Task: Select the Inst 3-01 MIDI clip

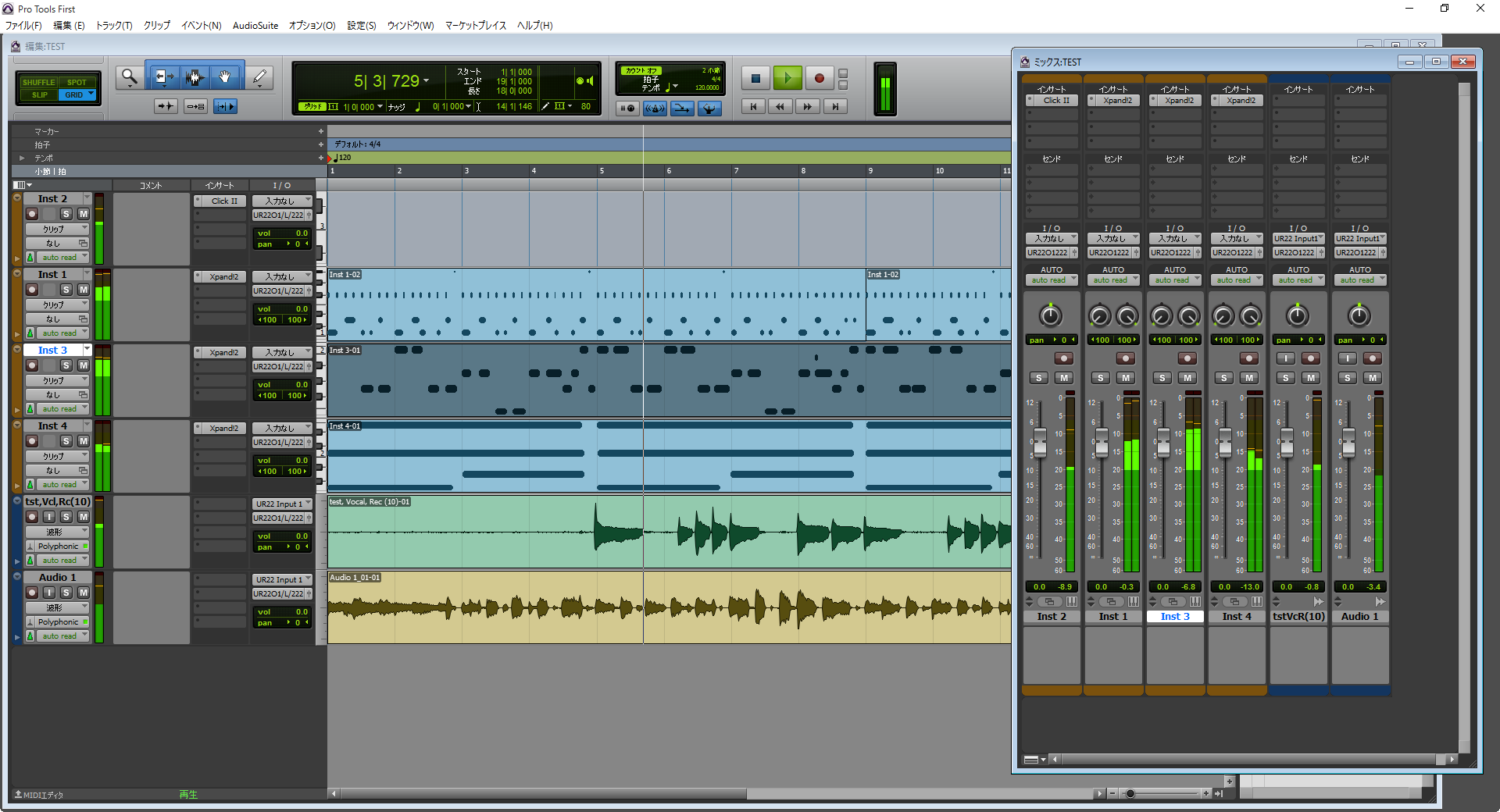Action: click(669, 381)
